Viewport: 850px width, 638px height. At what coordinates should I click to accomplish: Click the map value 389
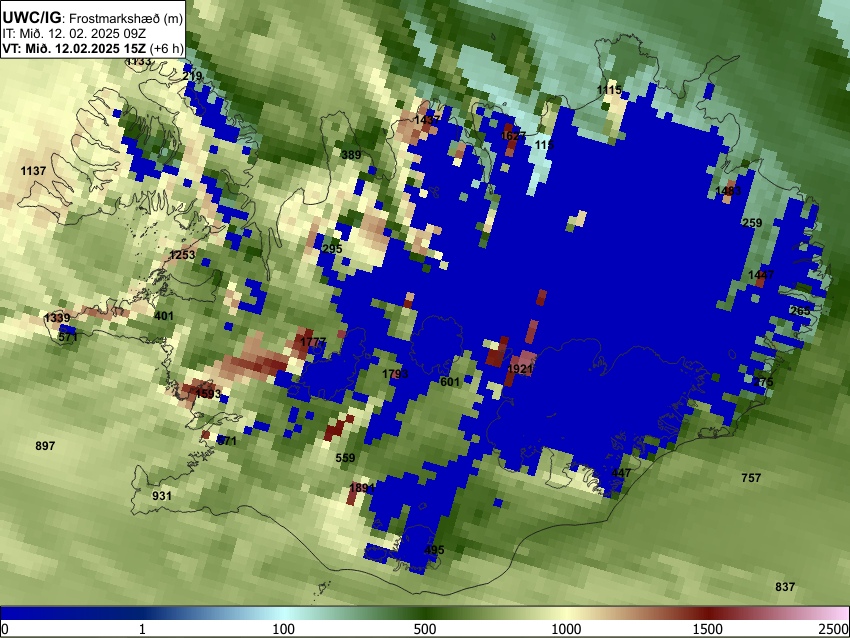point(351,155)
